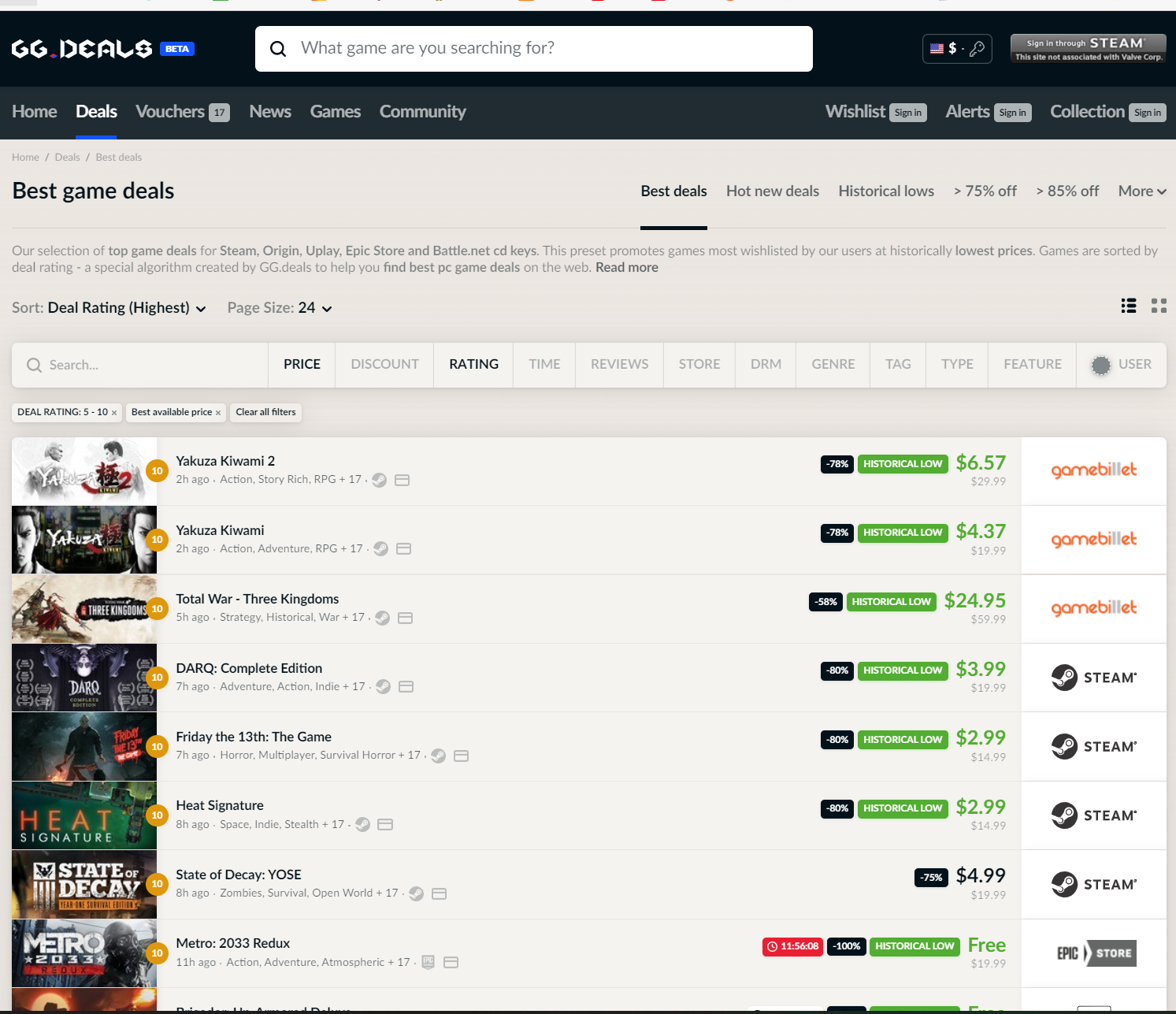
Task: Switch to Historical lows tab
Action: click(886, 191)
